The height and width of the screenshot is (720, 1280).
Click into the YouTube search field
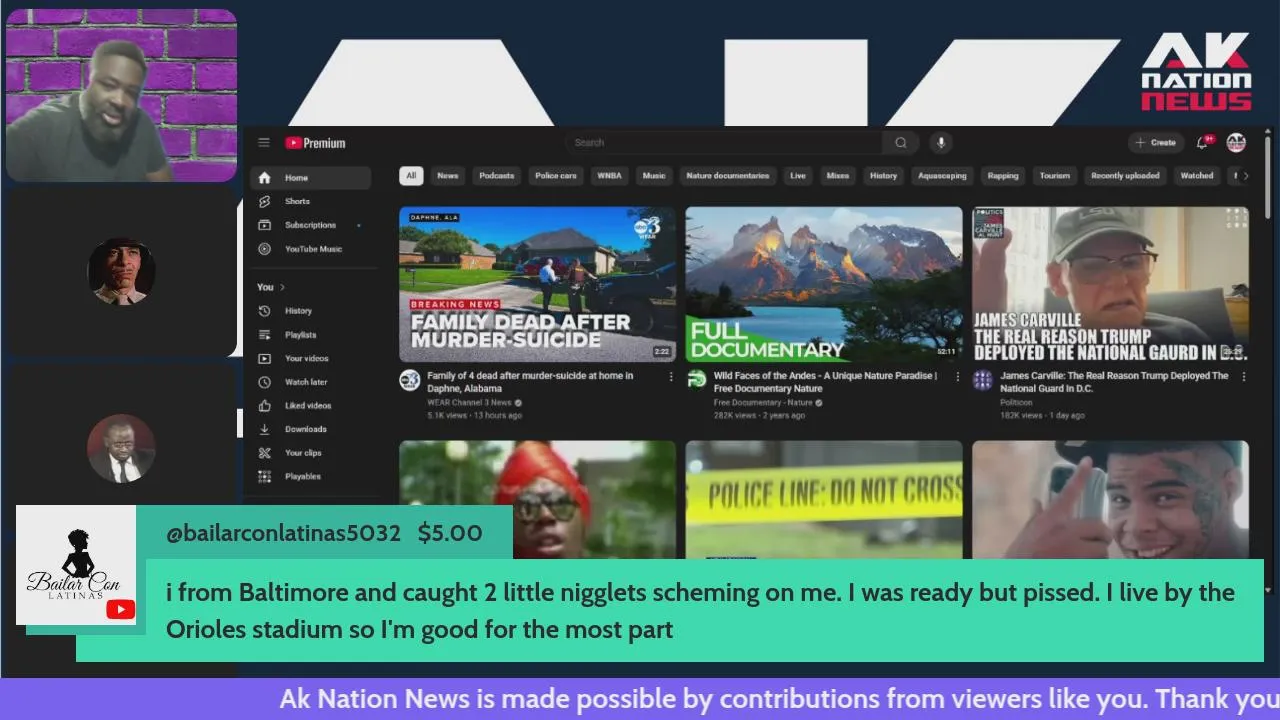(x=724, y=143)
